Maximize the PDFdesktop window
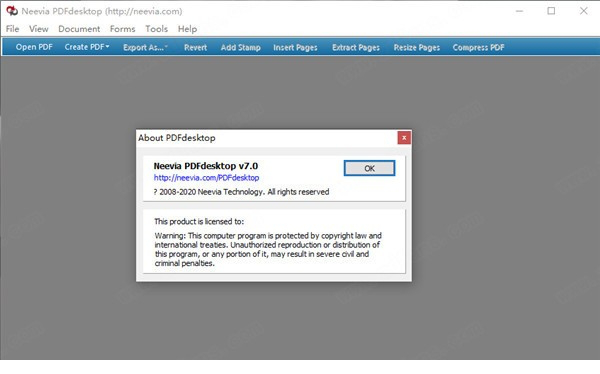 click(551, 11)
